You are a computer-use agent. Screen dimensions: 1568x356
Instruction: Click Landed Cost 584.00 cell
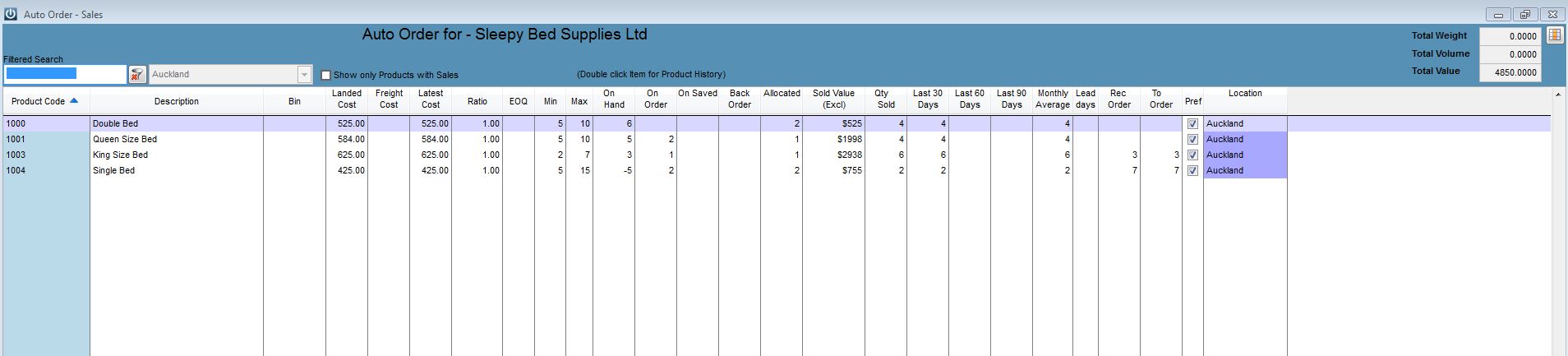pos(347,139)
